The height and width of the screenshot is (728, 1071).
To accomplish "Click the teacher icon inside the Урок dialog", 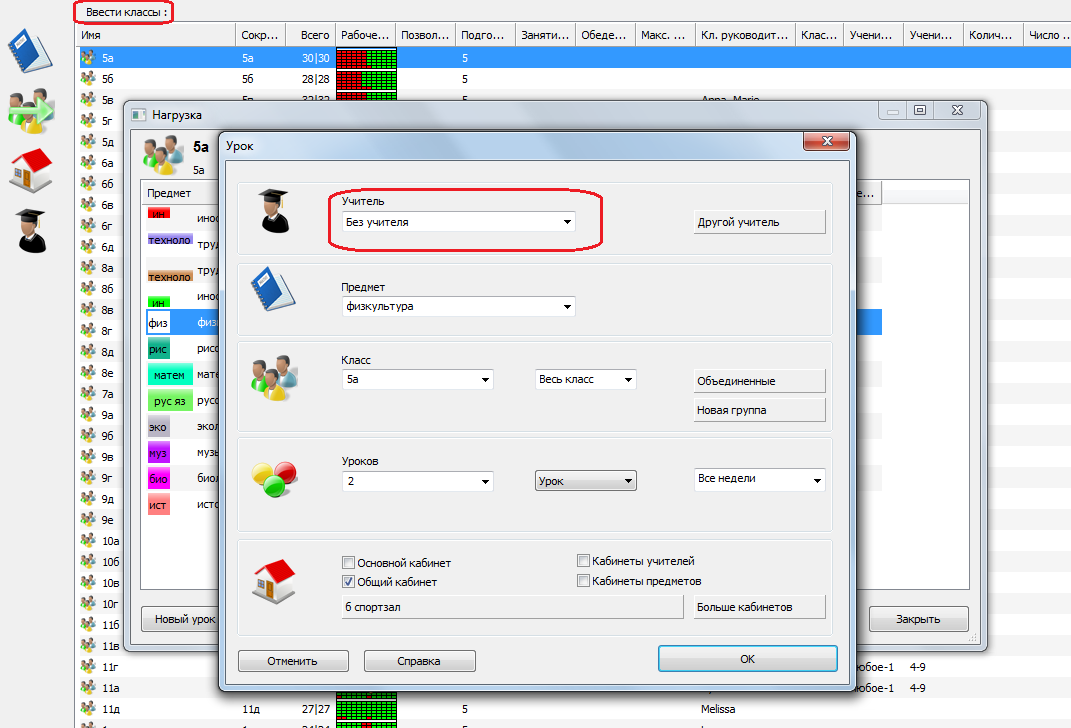I will [273, 211].
